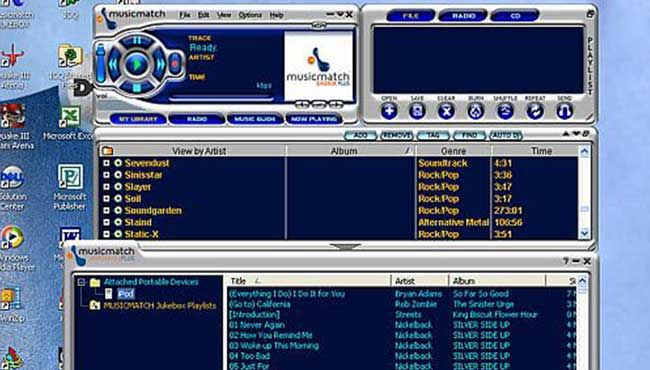
Task: Select the iPod device in tree
Action: (x=126, y=294)
